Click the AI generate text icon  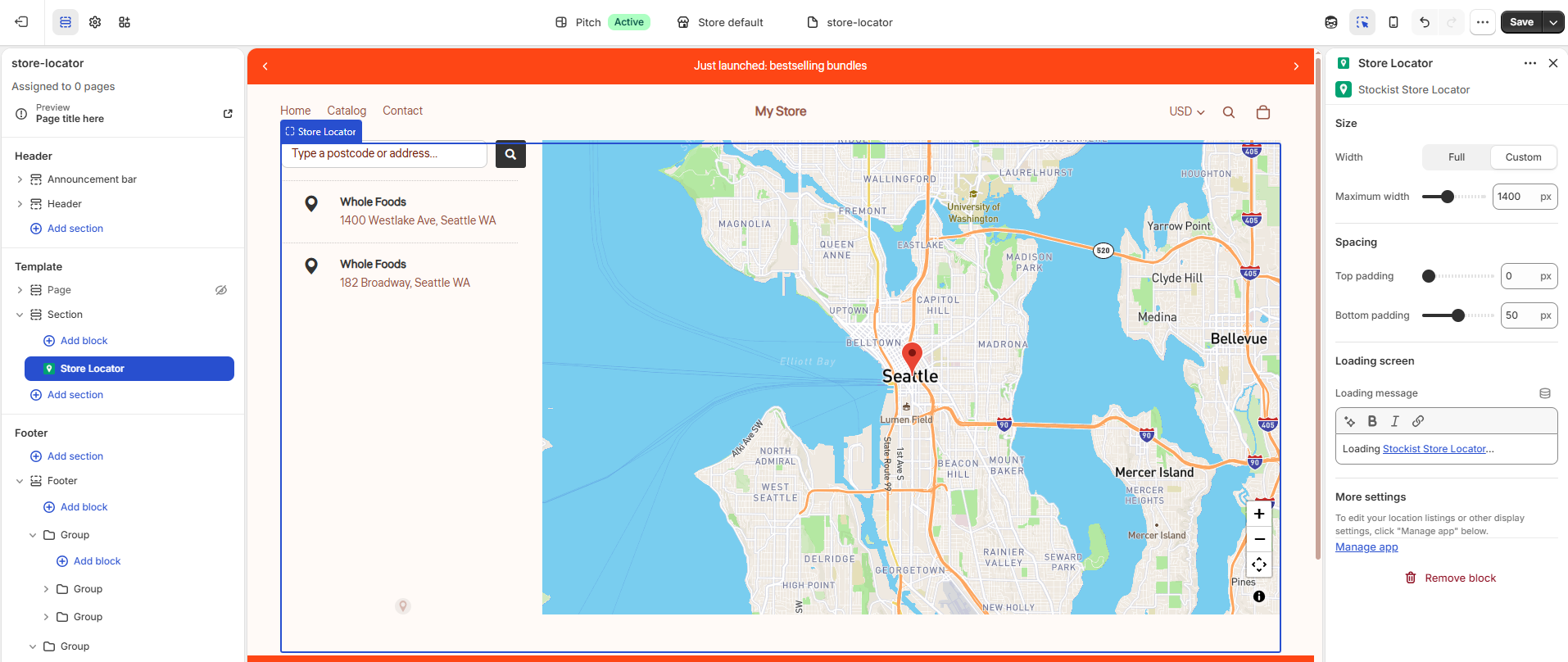(x=1350, y=421)
